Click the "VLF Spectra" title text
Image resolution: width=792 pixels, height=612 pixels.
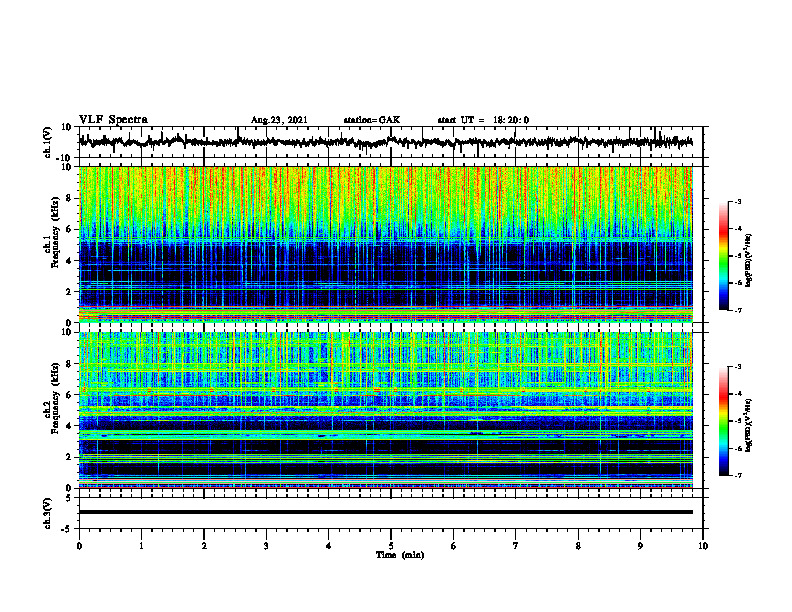(x=113, y=120)
